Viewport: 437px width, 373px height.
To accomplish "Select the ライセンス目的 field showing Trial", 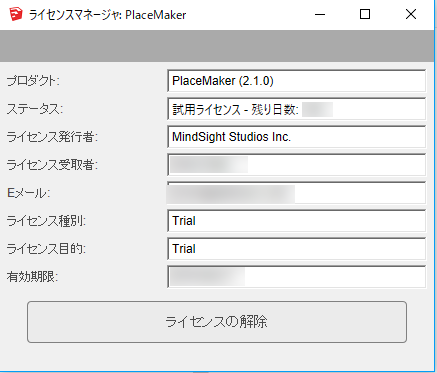I will click(x=296, y=249).
